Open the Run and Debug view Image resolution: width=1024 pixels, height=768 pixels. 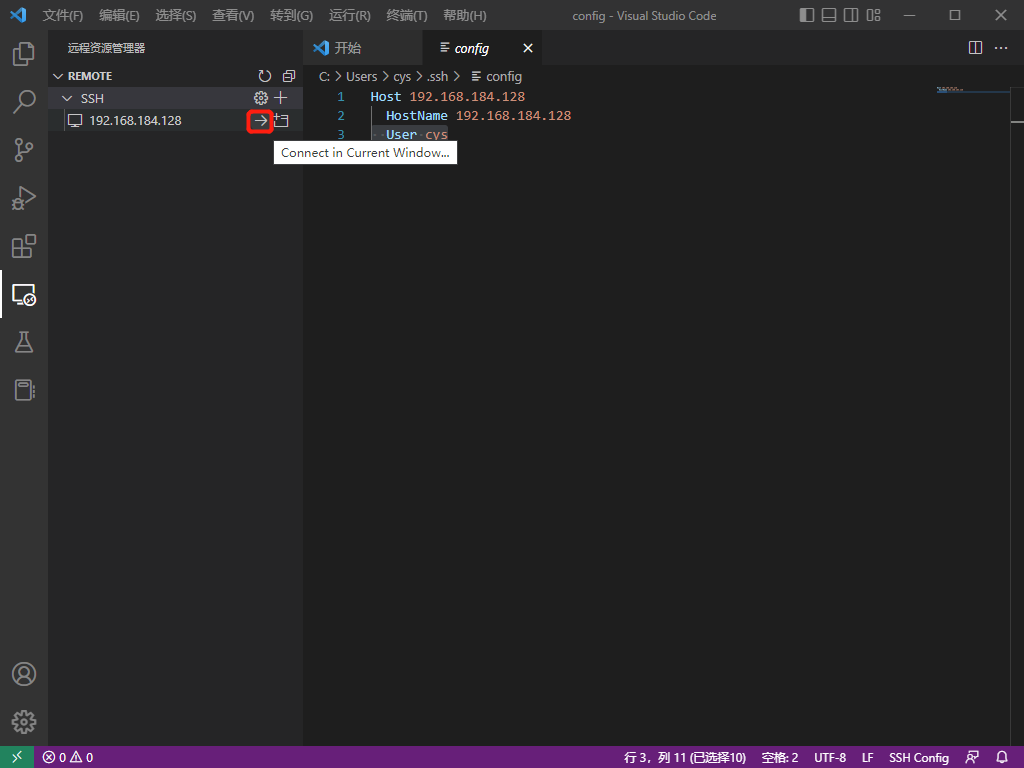[x=23, y=198]
